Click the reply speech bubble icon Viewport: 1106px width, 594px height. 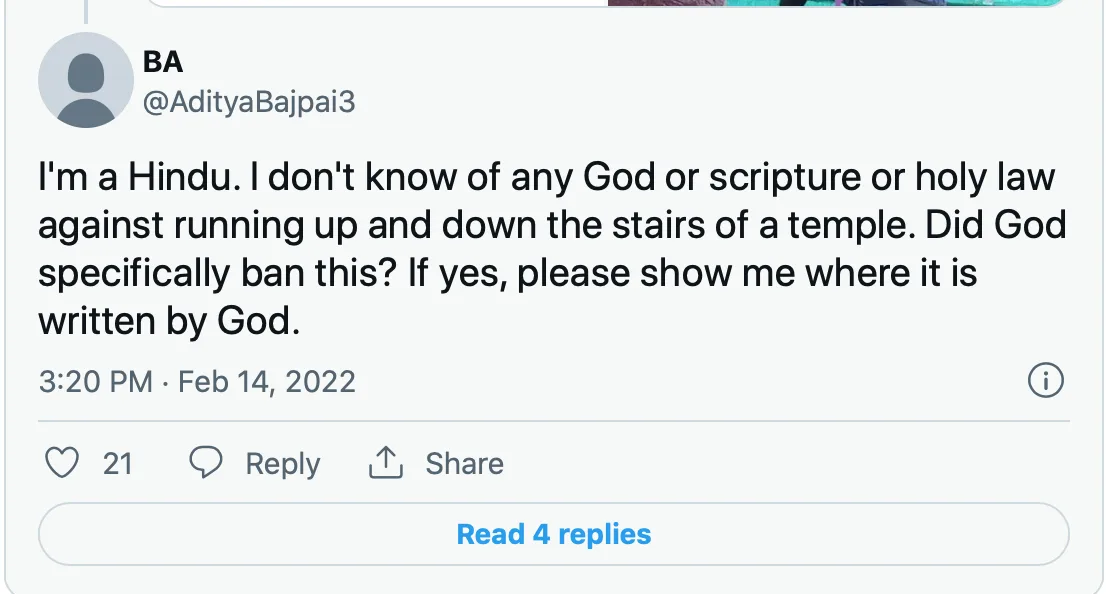point(206,463)
